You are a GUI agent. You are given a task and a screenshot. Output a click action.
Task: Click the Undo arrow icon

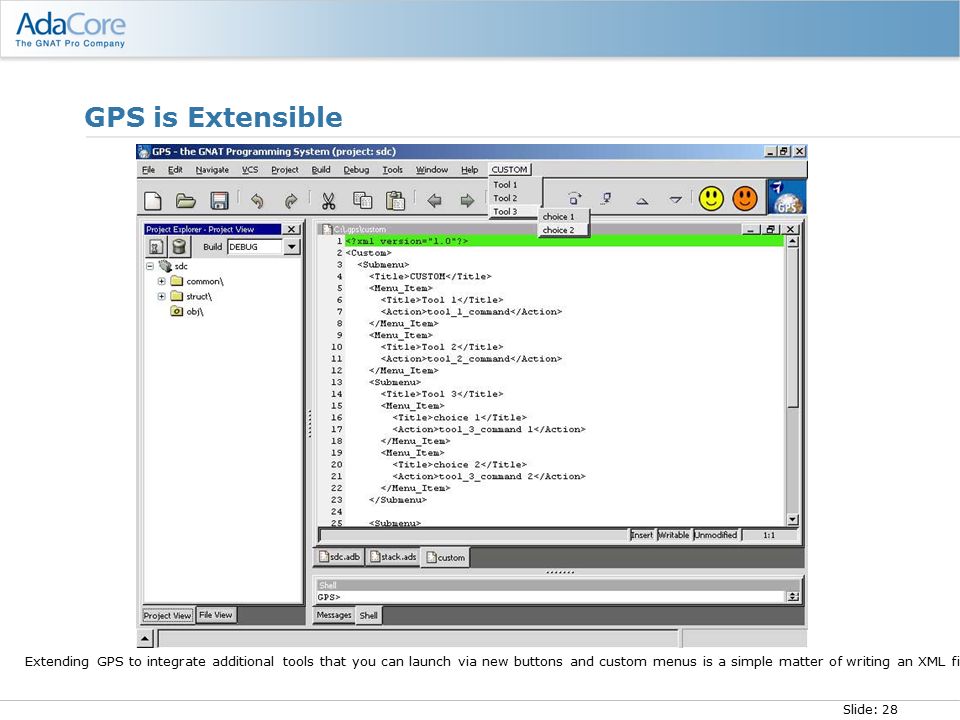(257, 201)
